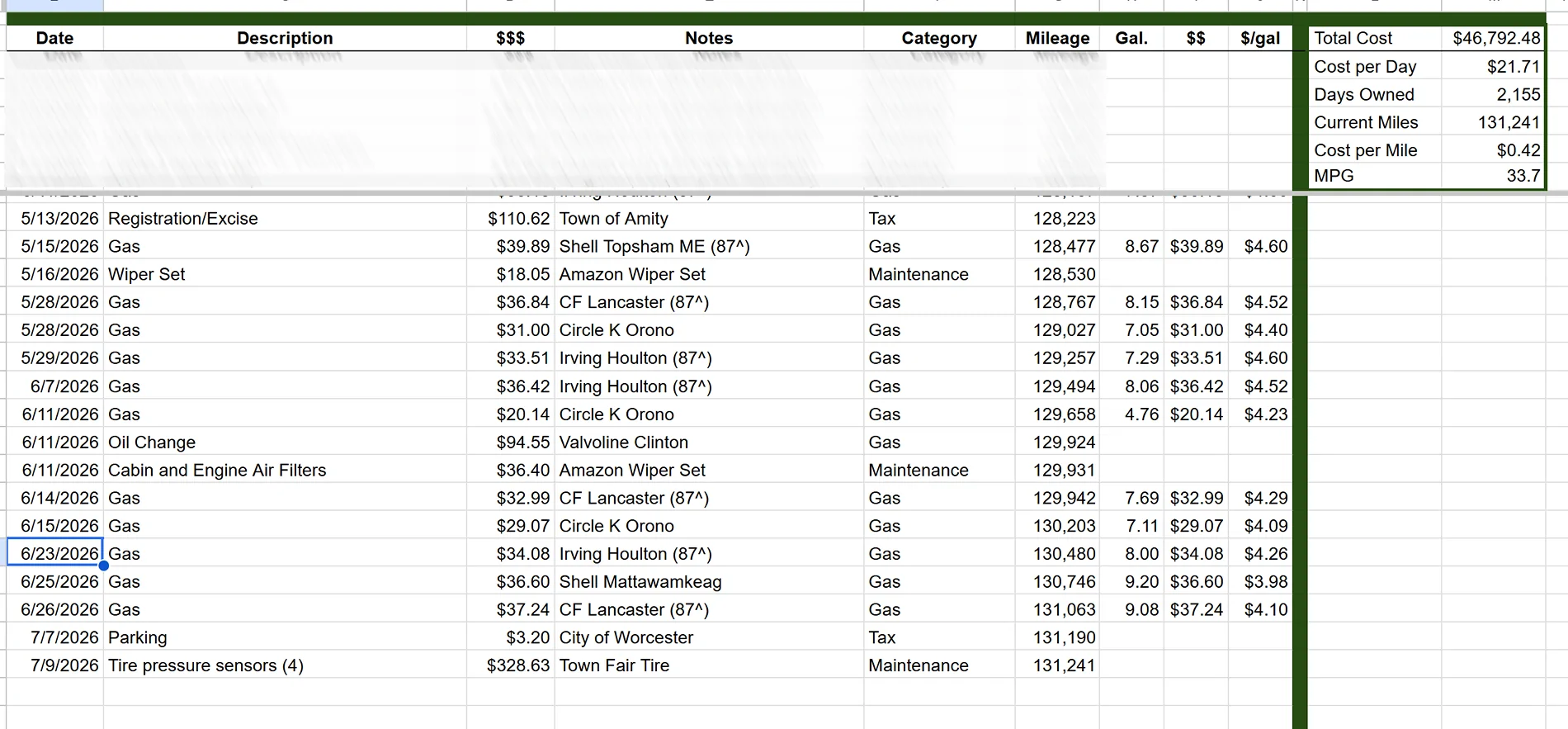1568x729 pixels.
Task: Click the Current Miles value 131,241
Action: (1494, 122)
